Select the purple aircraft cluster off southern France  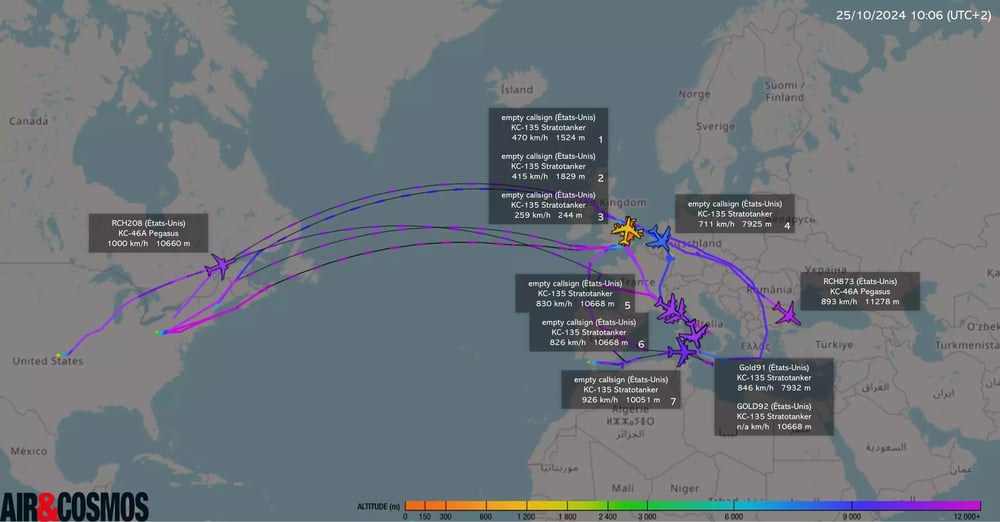click(672, 309)
